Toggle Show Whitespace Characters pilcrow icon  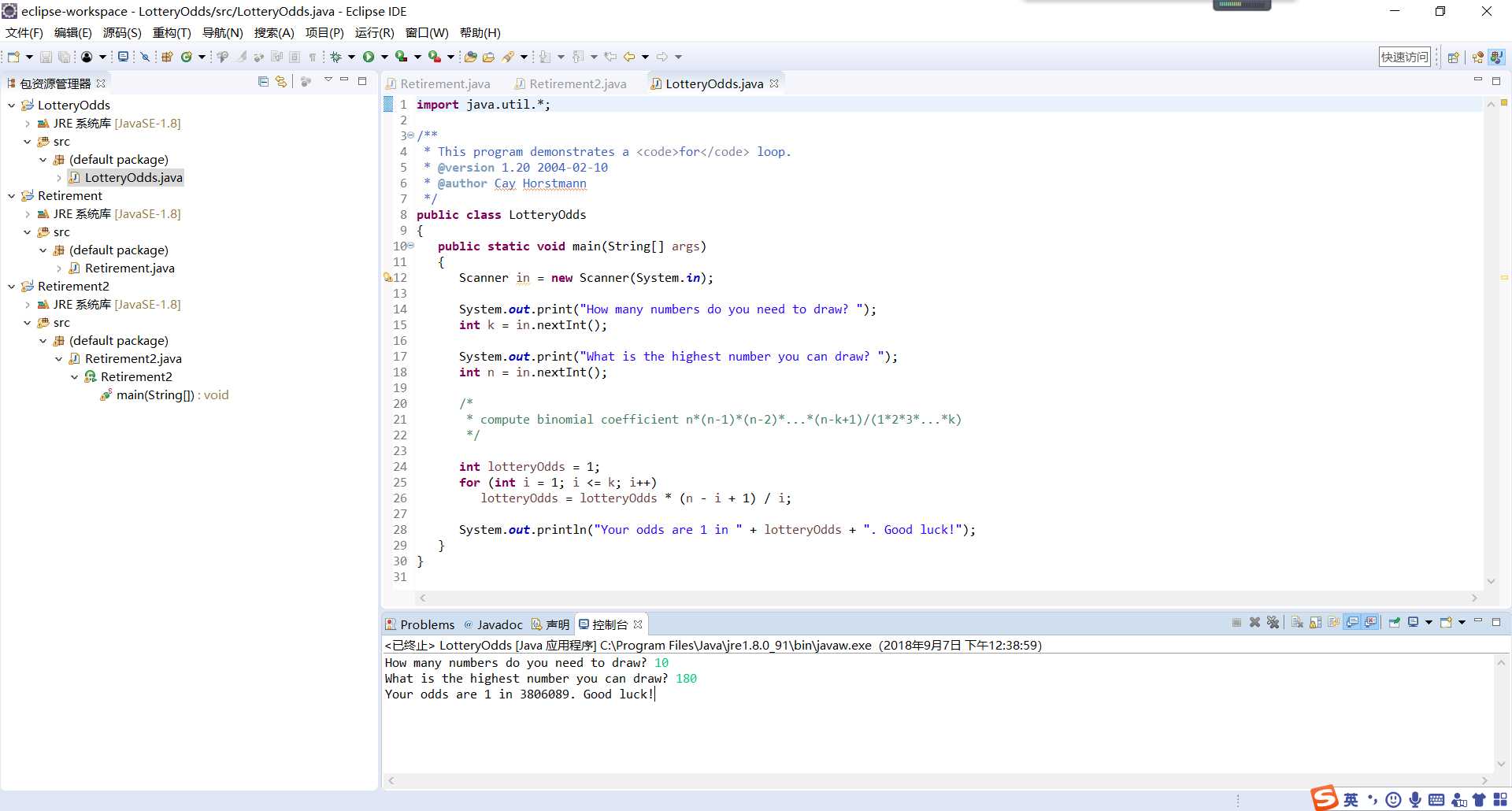[x=313, y=57]
